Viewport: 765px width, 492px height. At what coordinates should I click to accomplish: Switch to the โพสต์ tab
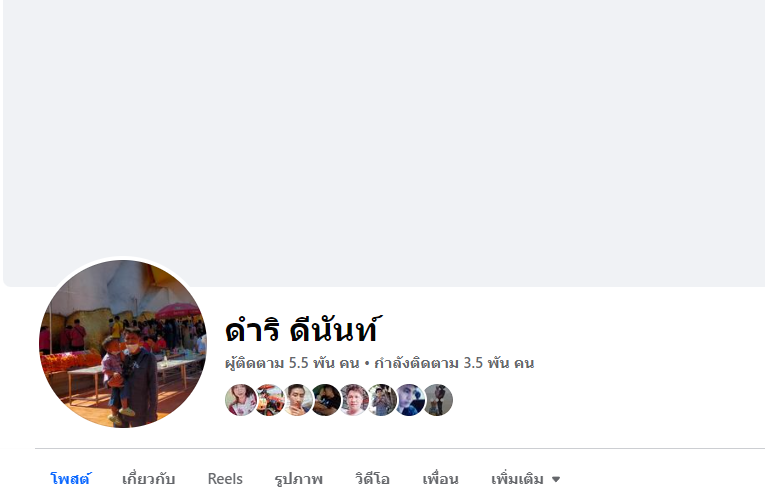pos(70,479)
